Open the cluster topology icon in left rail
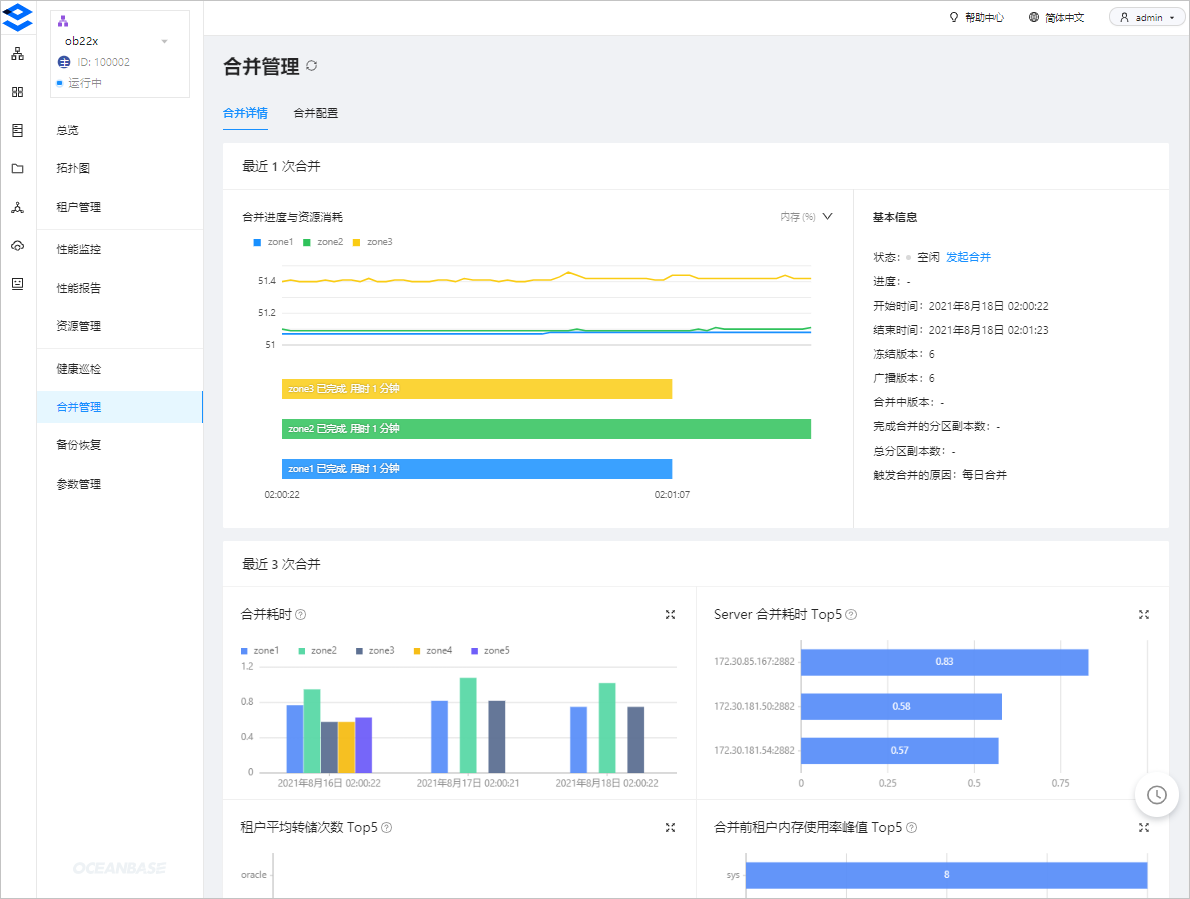 pyautogui.click(x=17, y=54)
